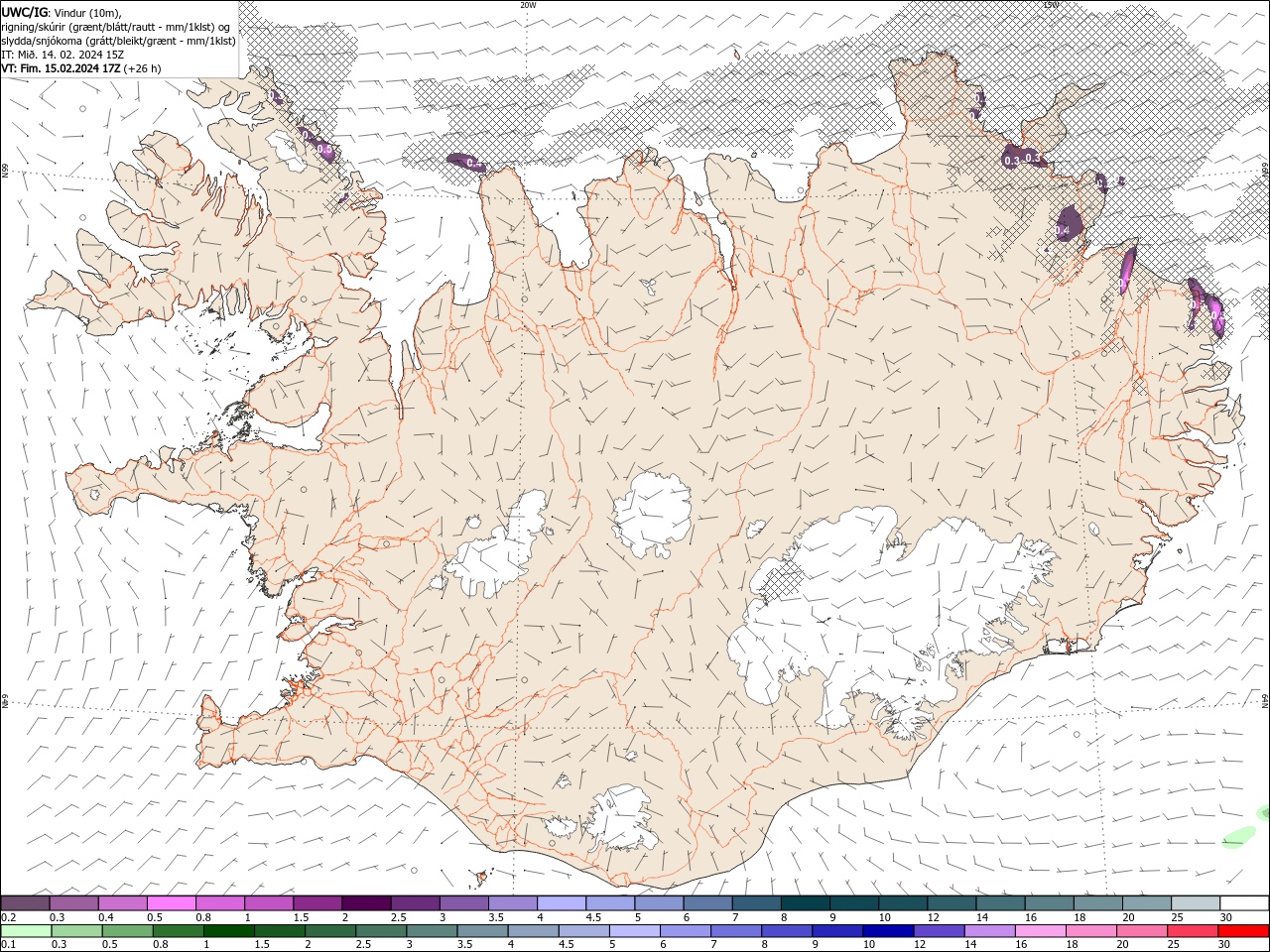Click the bold UWC/IG title text
Viewport: 1270px width, 952px height.
point(25,12)
